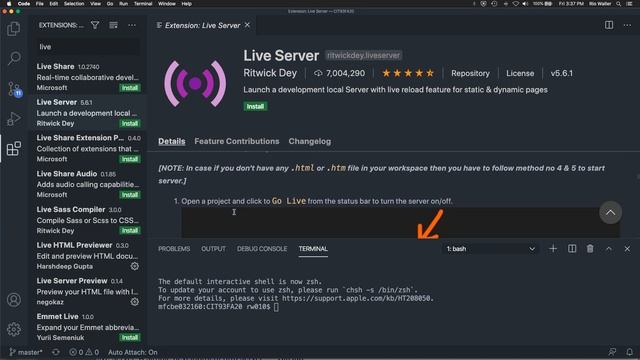Install Live Share Extension Pack
Image resolution: width=640 pixels, height=360 pixels.
click(x=130, y=159)
